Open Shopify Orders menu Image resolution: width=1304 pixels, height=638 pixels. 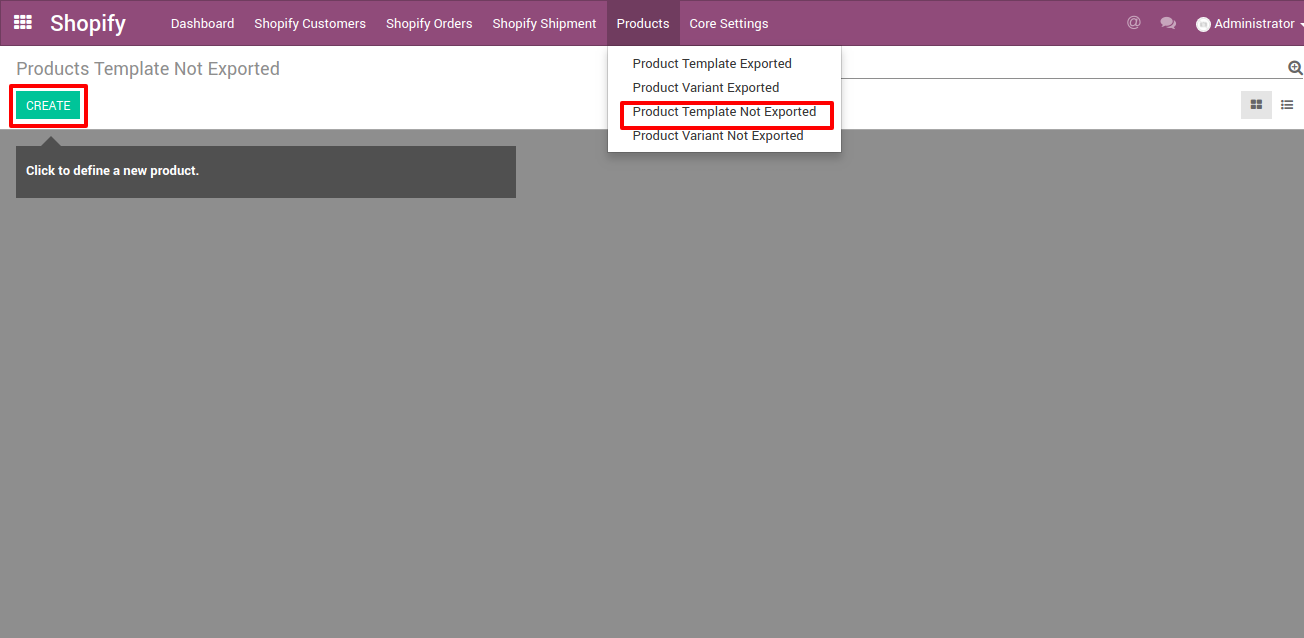[429, 23]
